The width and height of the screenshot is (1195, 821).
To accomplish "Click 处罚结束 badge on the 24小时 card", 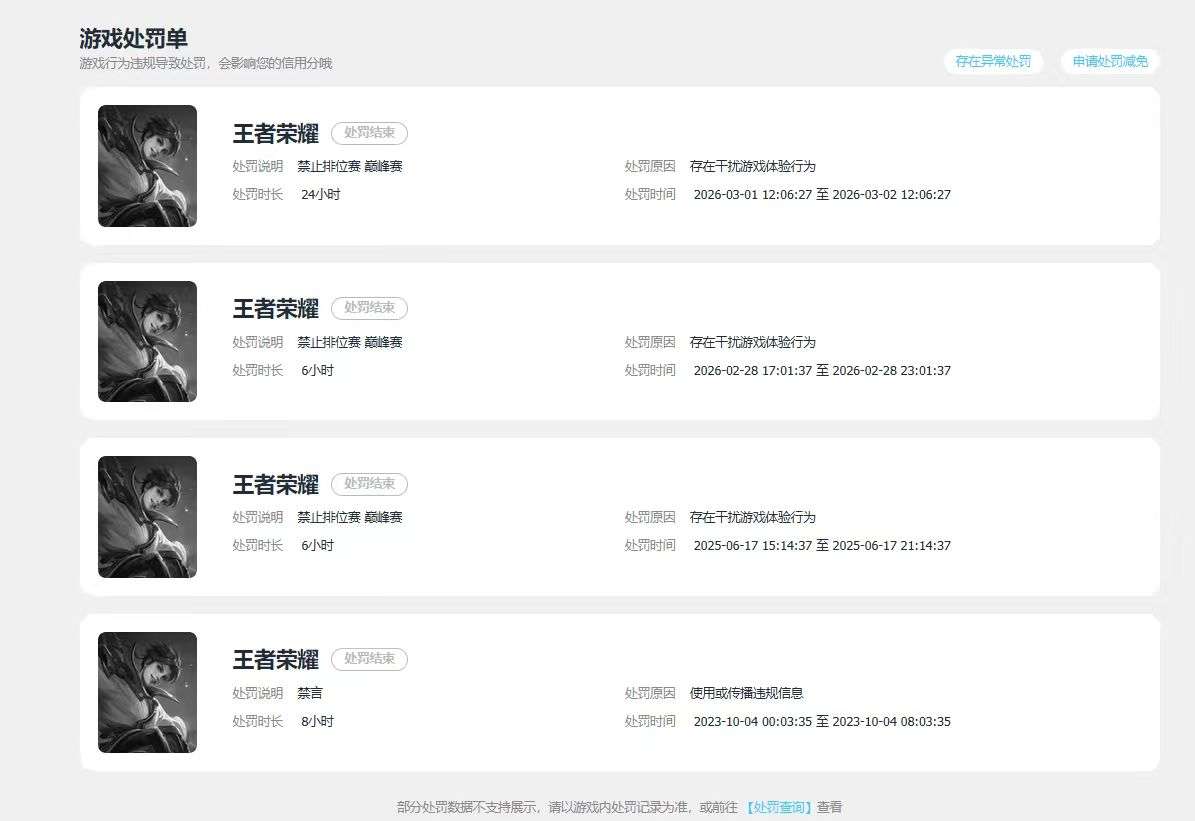I will 370,133.
